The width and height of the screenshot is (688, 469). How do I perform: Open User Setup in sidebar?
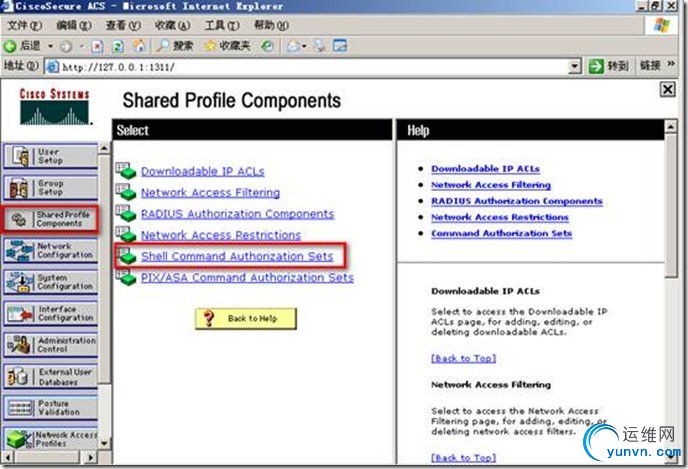pos(50,156)
